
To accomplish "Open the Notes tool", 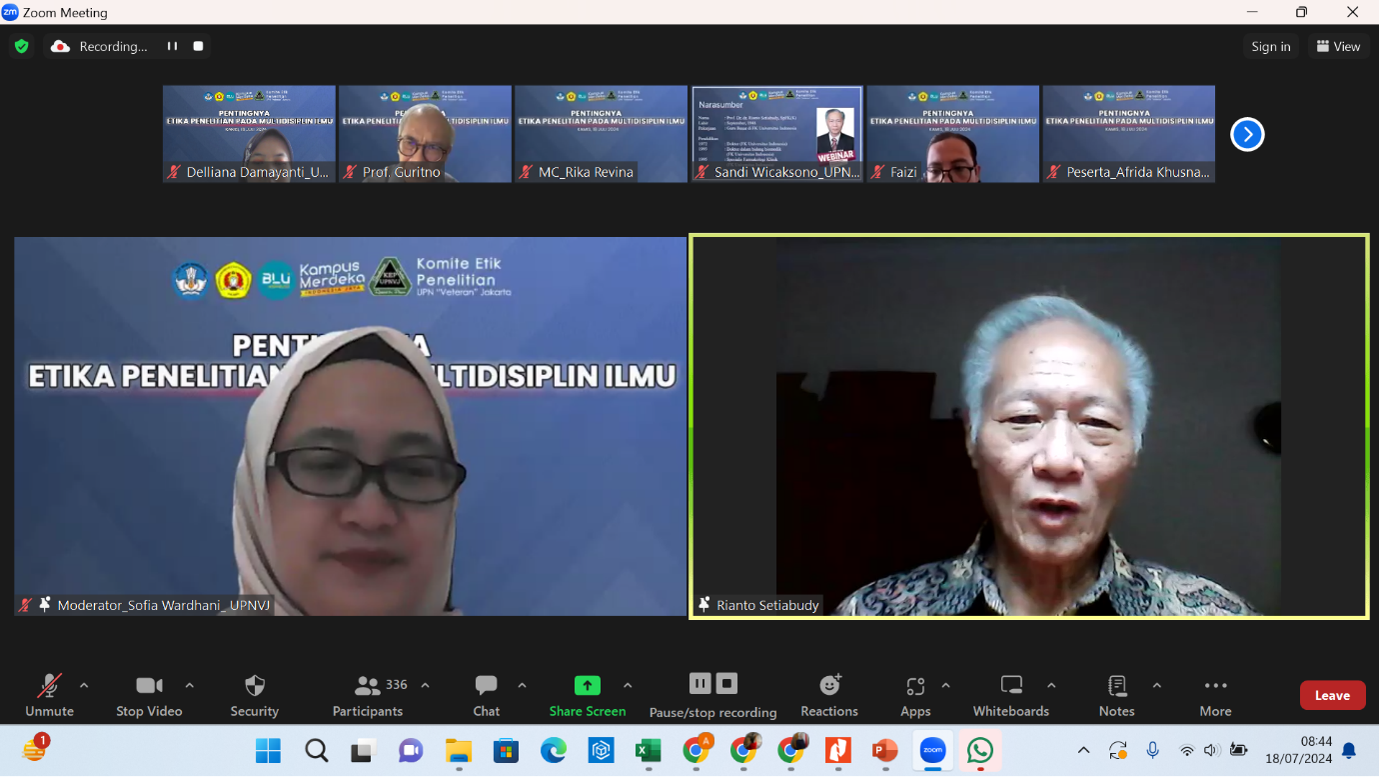I will click(x=1116, y=695).
